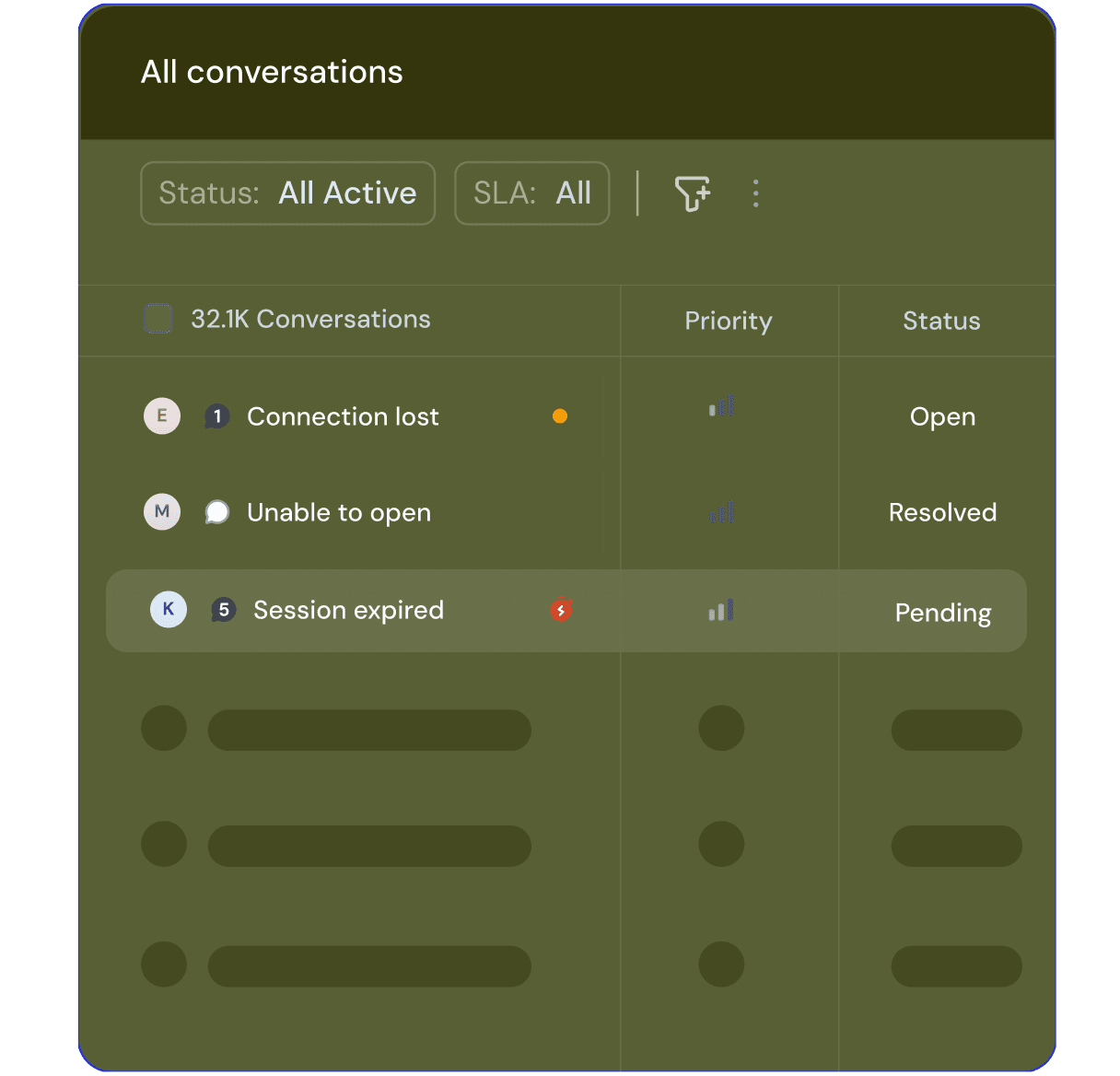
Task: Click the priority bars icon for Connection lost
Action: tap(721, 406)
